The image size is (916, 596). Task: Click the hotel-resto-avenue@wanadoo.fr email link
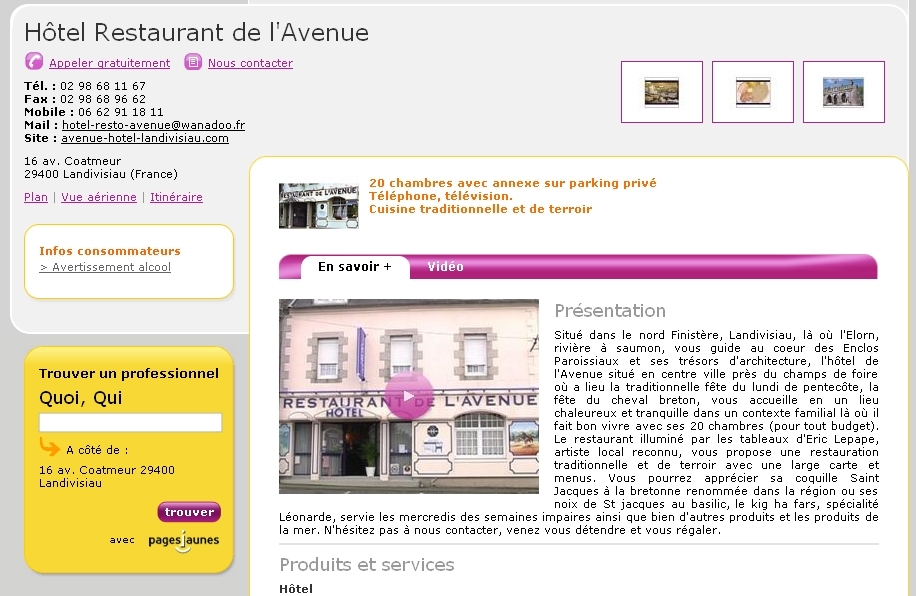click(x=154, y=125)
